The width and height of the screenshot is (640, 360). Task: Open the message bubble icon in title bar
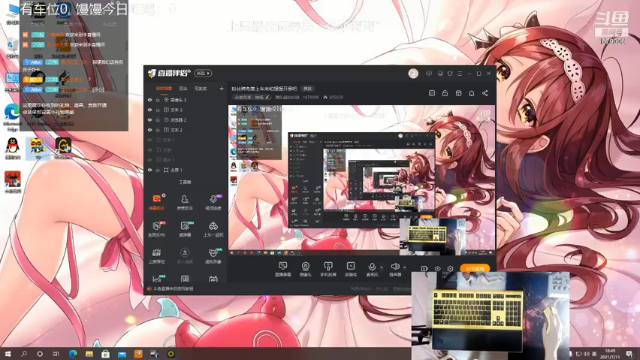tap(429, 73)
